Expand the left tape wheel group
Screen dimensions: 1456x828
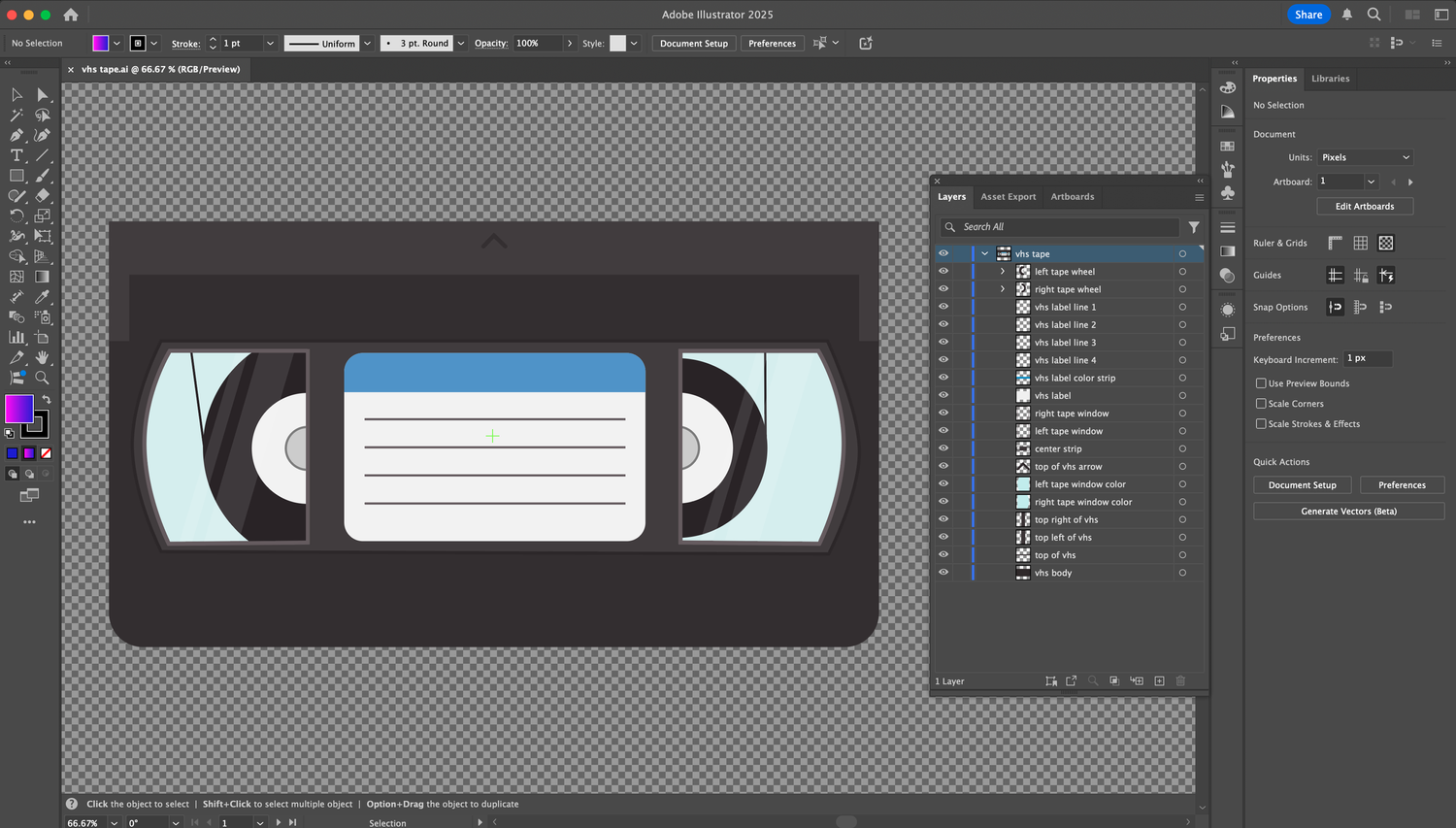(x=1003, y=272)
